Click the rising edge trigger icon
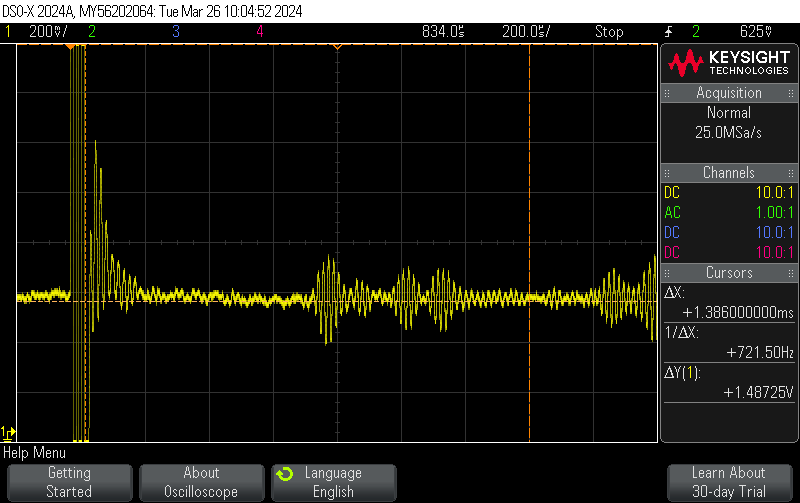This screenshot has height=503, width=800. click(669, 32)
